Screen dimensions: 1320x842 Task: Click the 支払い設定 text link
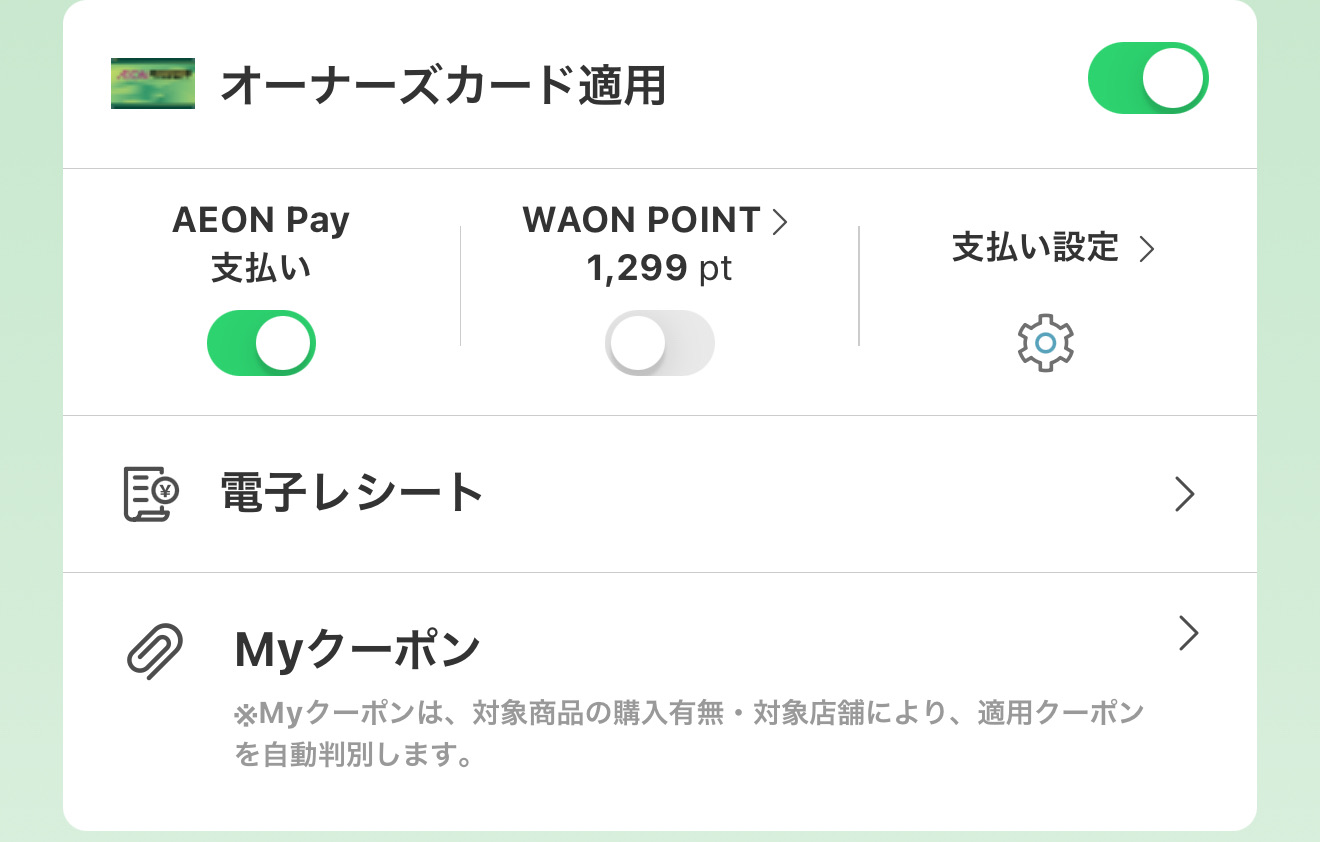(x=1035, y=248)
